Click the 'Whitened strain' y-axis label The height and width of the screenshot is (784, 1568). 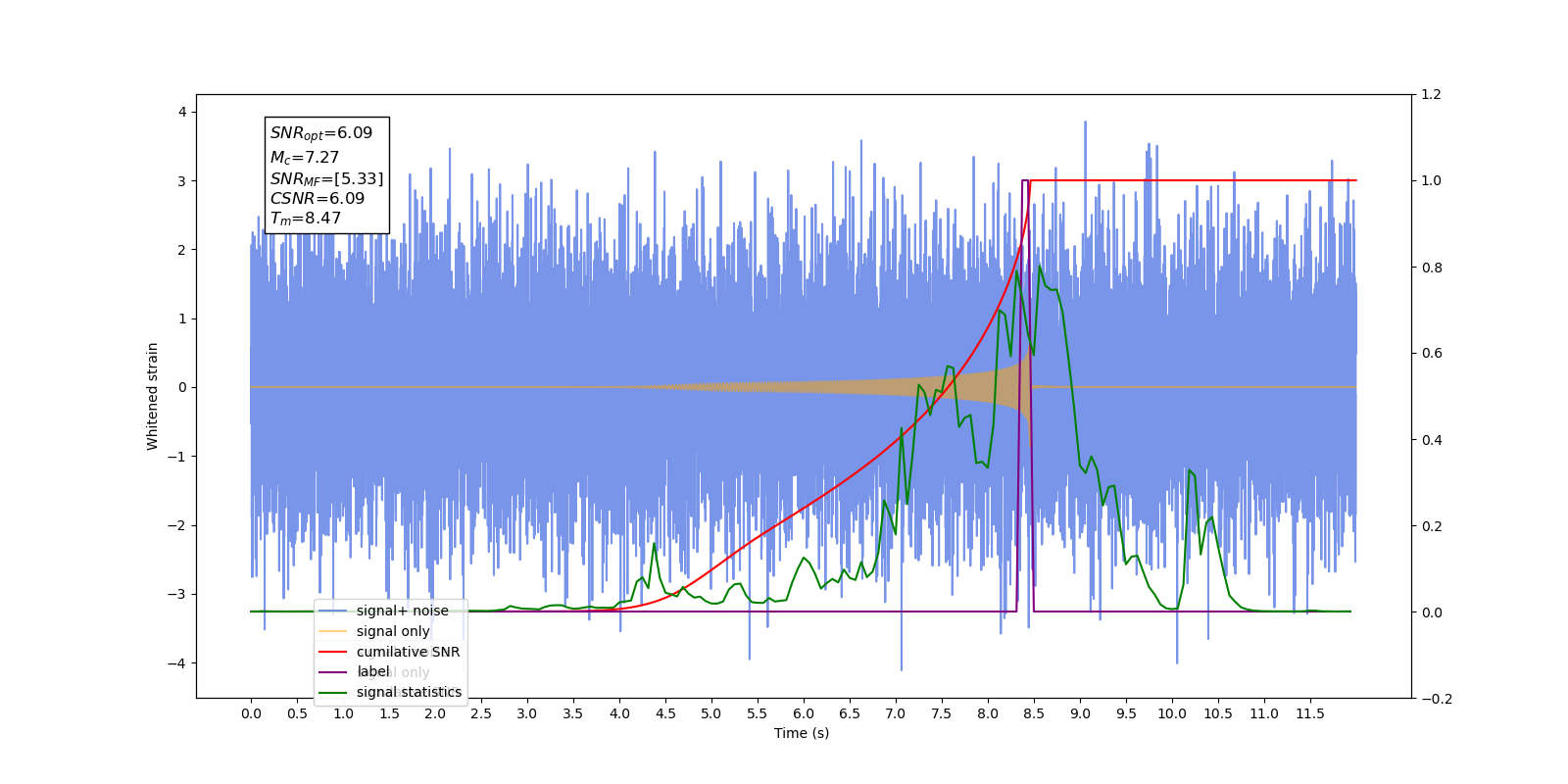pos(152,396)
